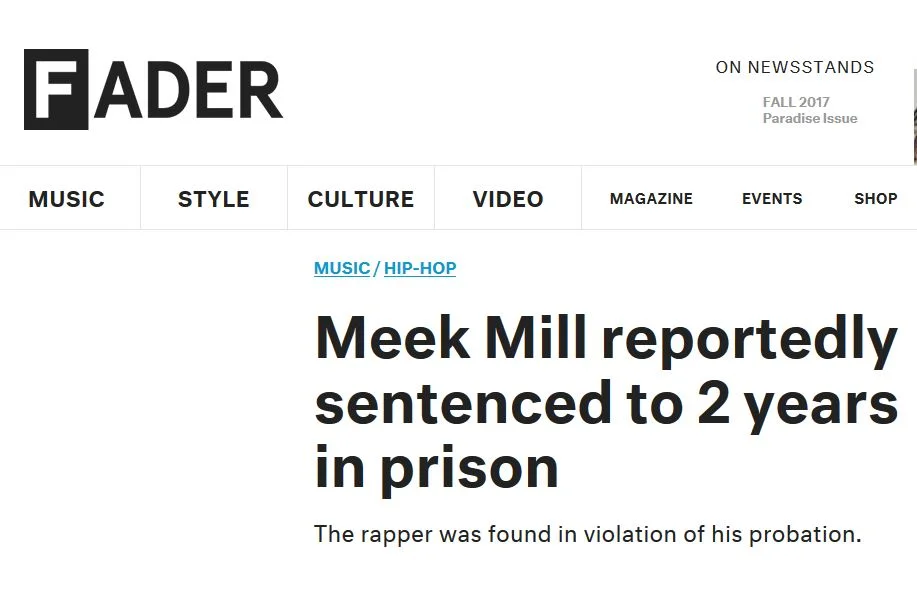Image resolution: width=917 pixels, height=590 pixels.
Task: Click the FADER logo to go home
Action: click(x=154, y=89)
